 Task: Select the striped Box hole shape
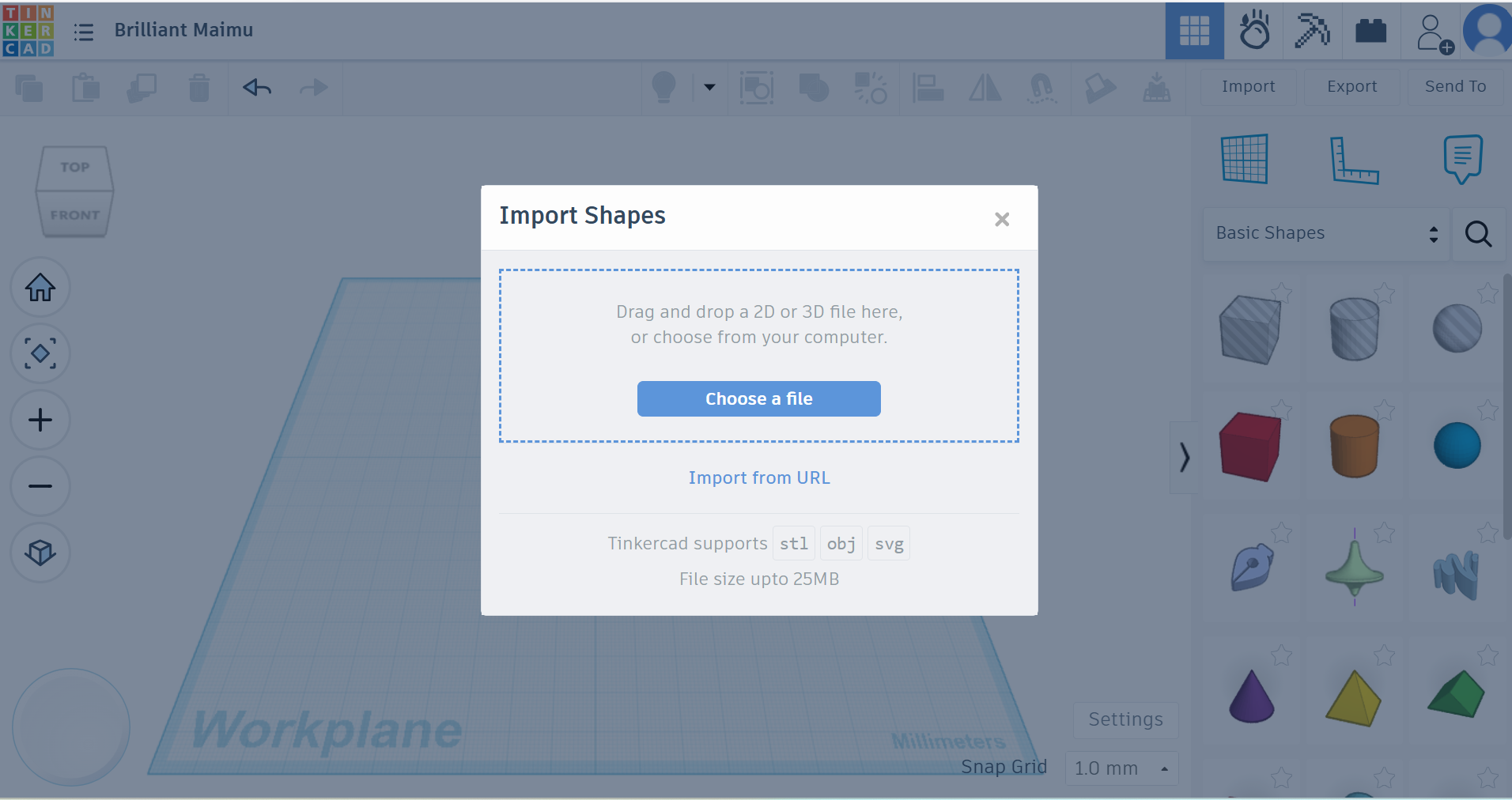click(x=1249, y=330)
